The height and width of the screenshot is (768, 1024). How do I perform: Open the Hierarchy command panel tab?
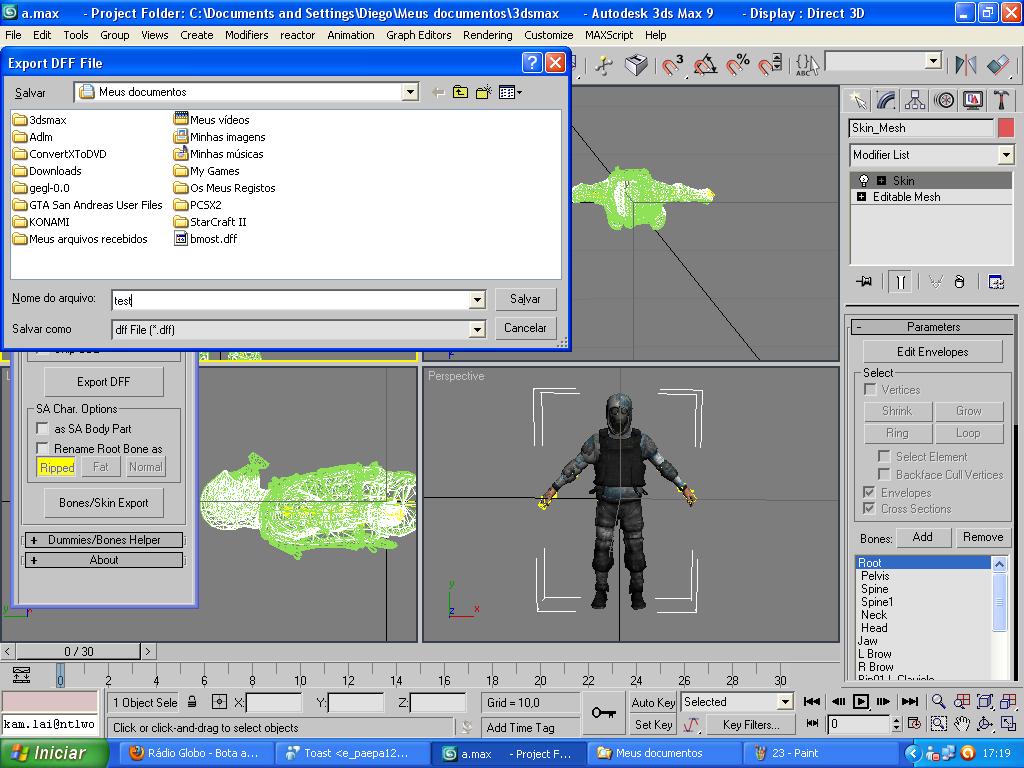coord(915,100)
